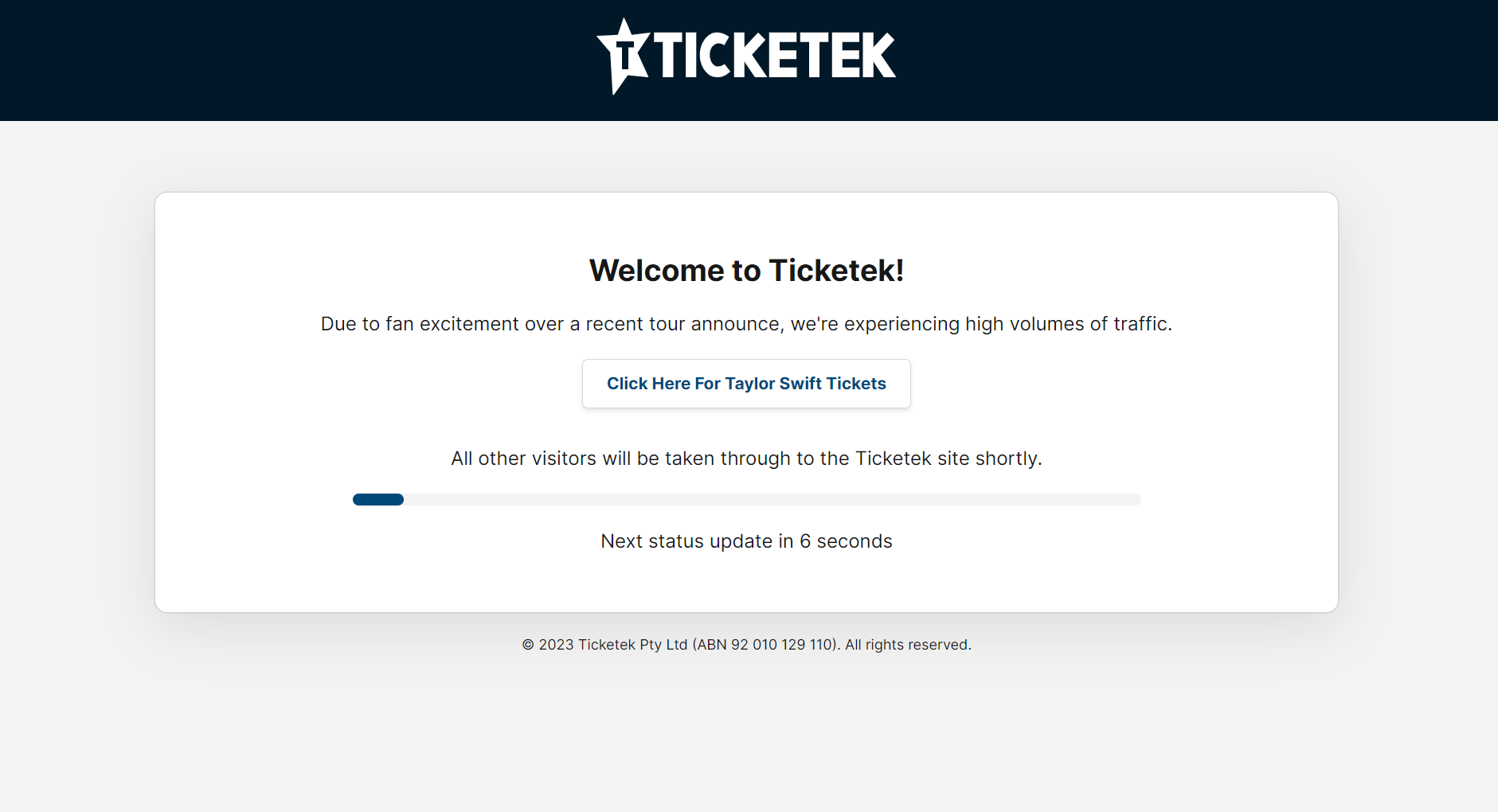Click 'Ticketek site shortly' phrase
Viewport: 1498px width, 812px height.
[948, 459]
